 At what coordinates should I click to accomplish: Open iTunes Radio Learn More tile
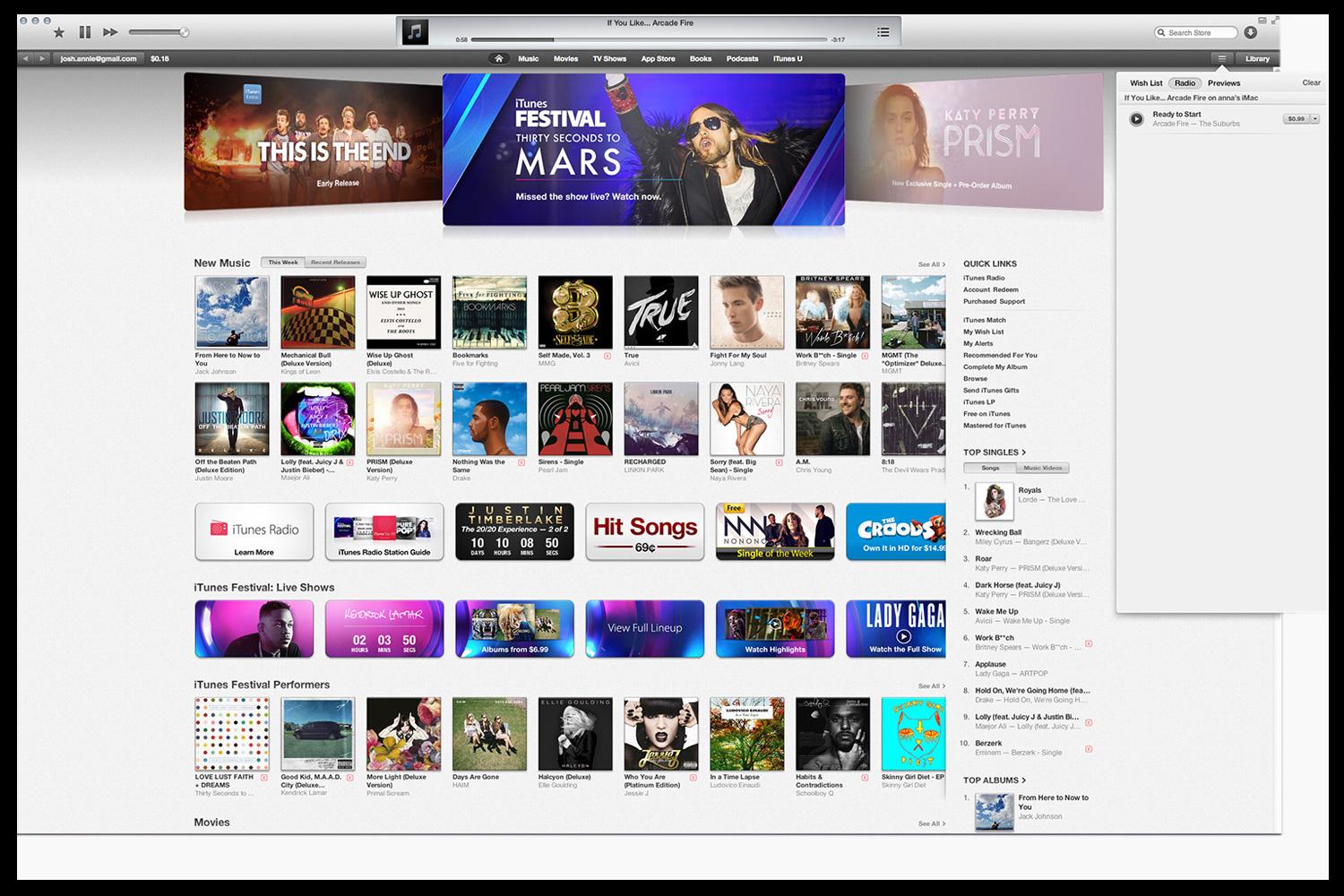tap(254, 531)
